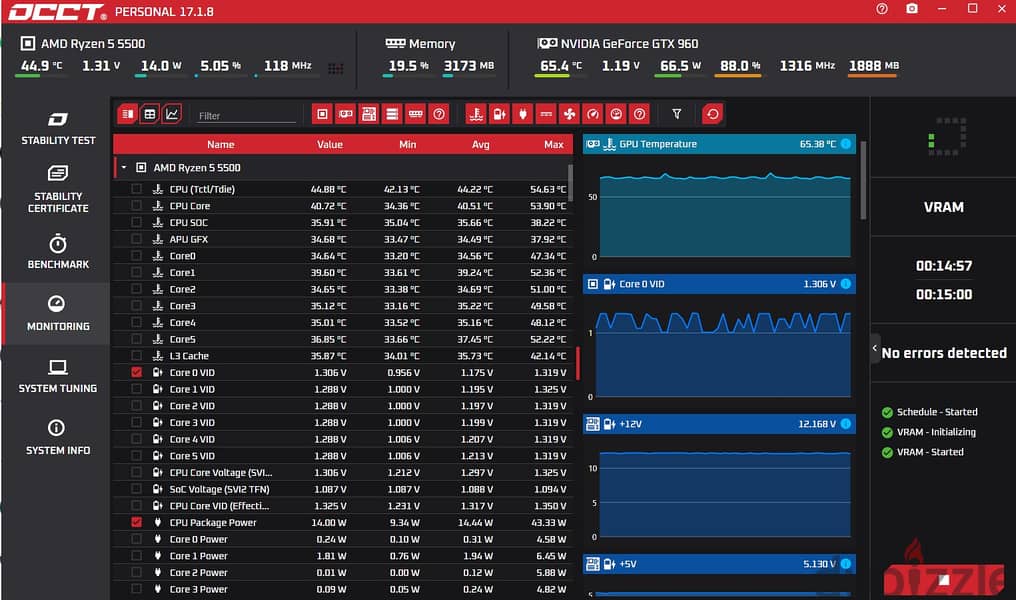This screenshot has height=600, width=1016.
Task: Sort the table by the Max column
Action: pyautogui.click(x=553, y=144)
